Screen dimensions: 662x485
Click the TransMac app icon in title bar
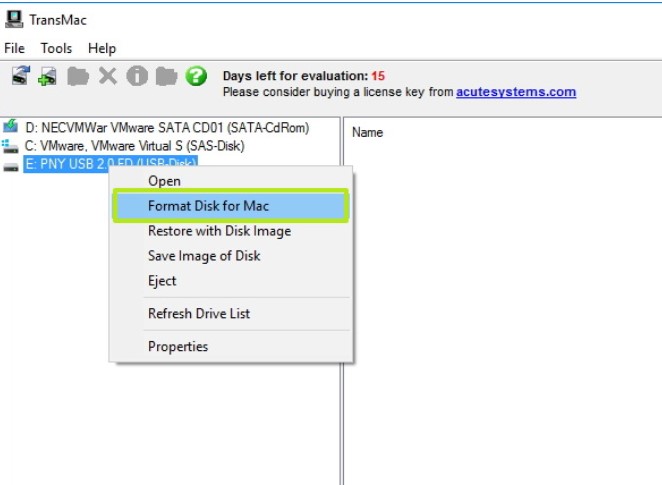click(14, 19)
